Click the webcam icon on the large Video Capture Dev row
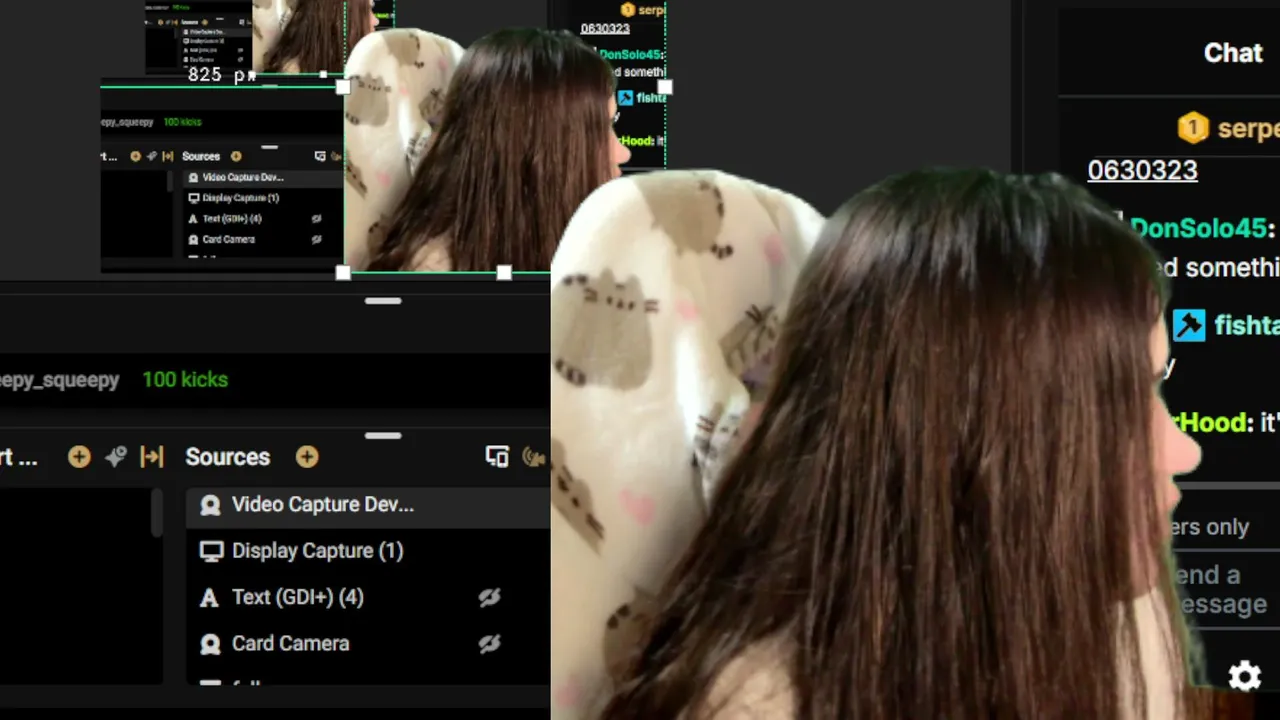The height and width of the screenshot is (720, 1280). 210,505
